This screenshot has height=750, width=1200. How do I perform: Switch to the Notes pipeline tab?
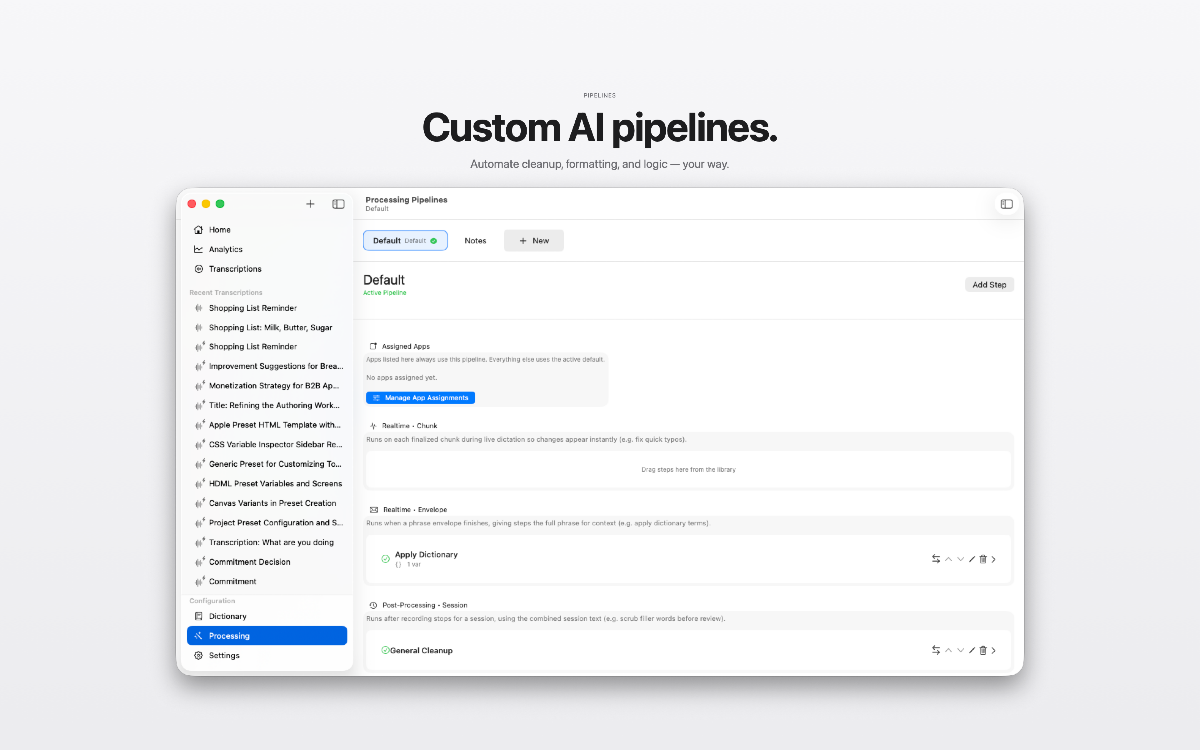point(475,241)
